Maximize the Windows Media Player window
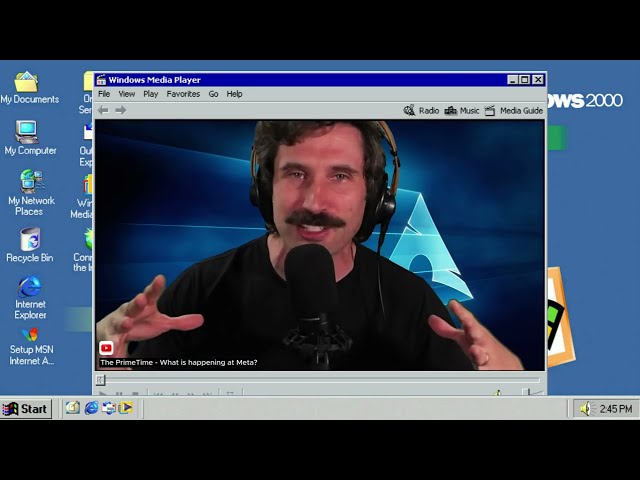 [x=524, y=80]
